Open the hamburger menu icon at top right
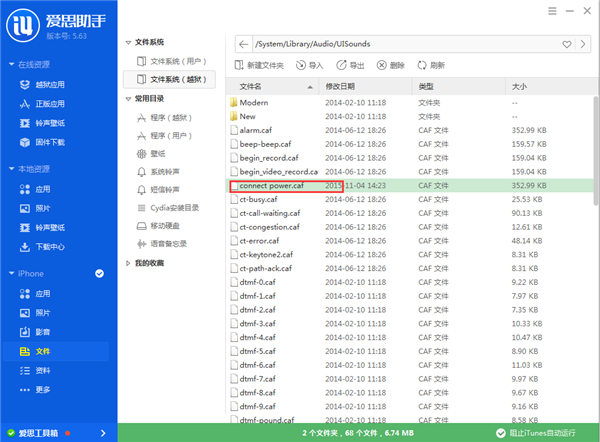This screenshot has height=442, width=600. coord(552,11)
